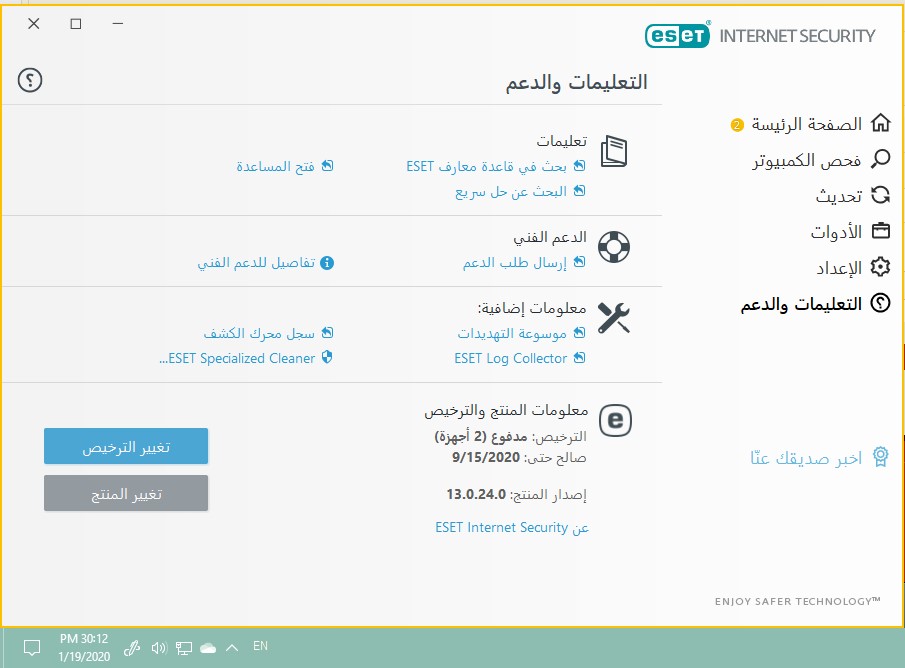Click section heading معلومات إضافية
905x668 pixels.
(532, 308)
